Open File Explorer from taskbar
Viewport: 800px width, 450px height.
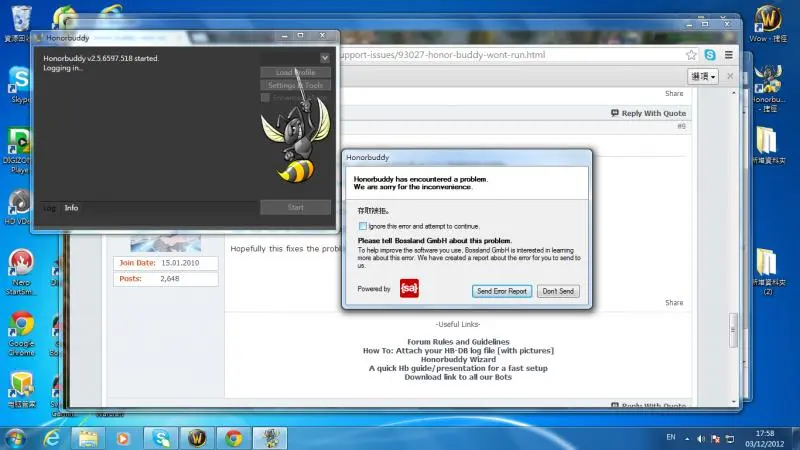[88, 438]
